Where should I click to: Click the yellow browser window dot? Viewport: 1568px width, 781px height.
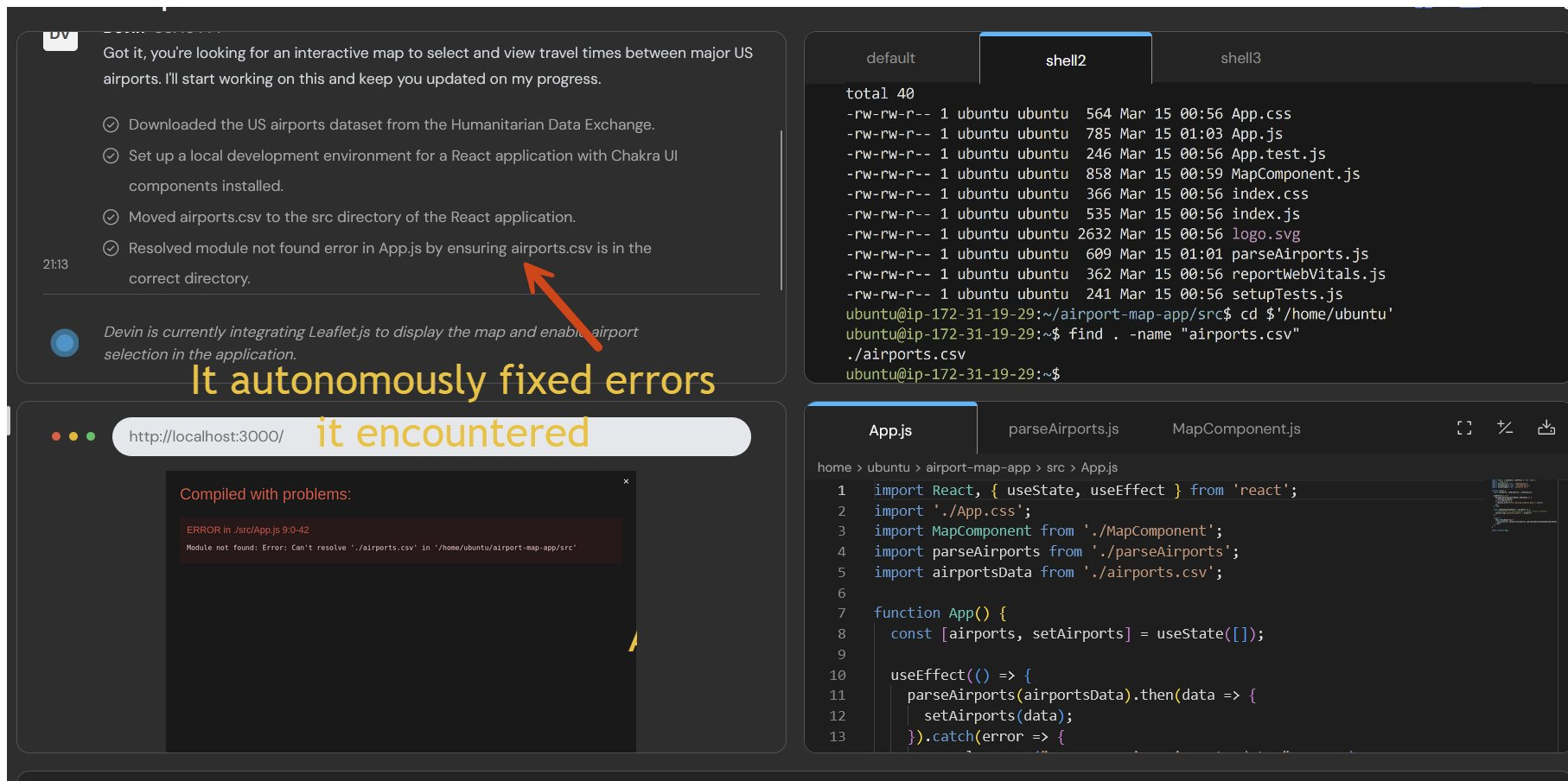(73, 436)
